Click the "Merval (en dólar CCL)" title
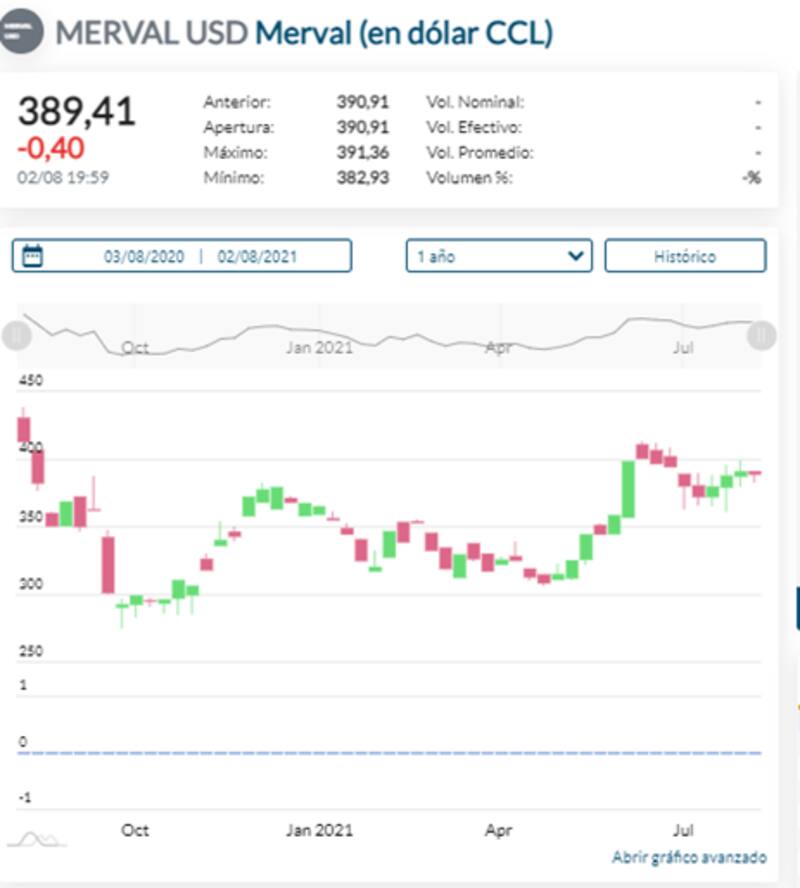800x888 pixels. [404, 33]
